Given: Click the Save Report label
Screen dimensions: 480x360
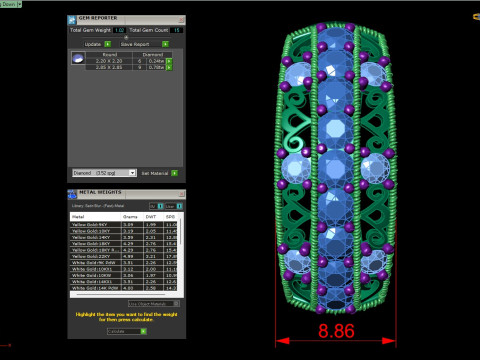Looking at the screenshot, I should (135, 44).
